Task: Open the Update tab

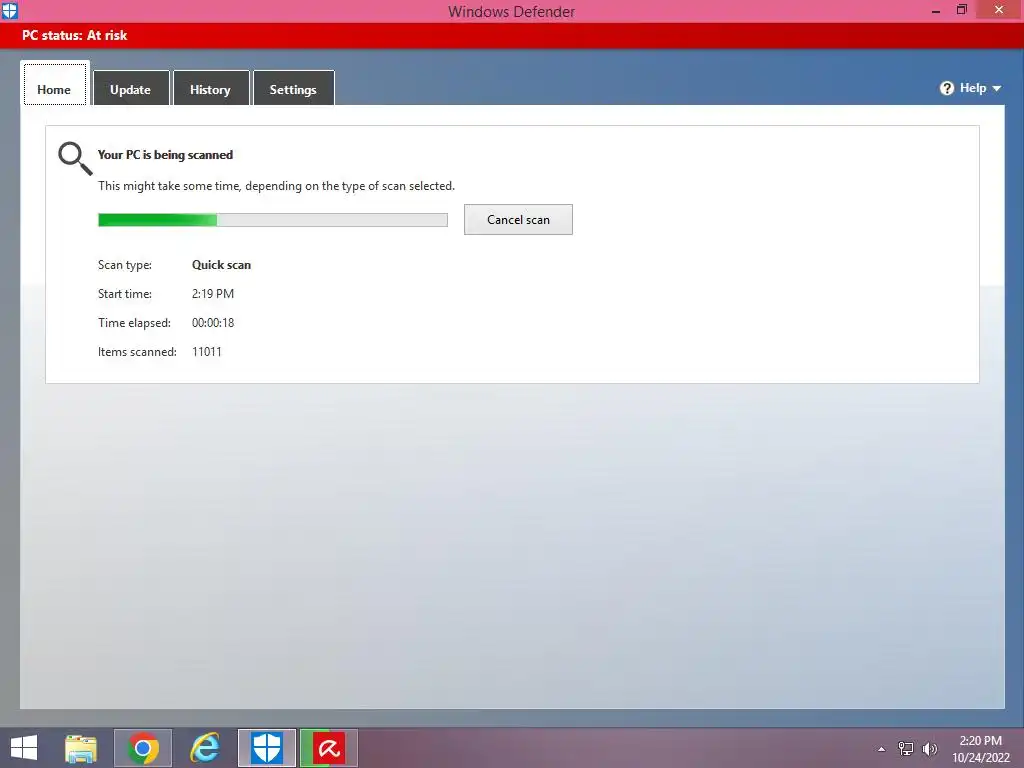Action: tap(131, 89)
